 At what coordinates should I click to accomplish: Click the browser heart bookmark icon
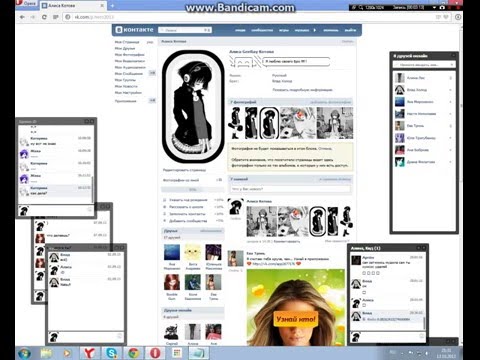(445, 17)
